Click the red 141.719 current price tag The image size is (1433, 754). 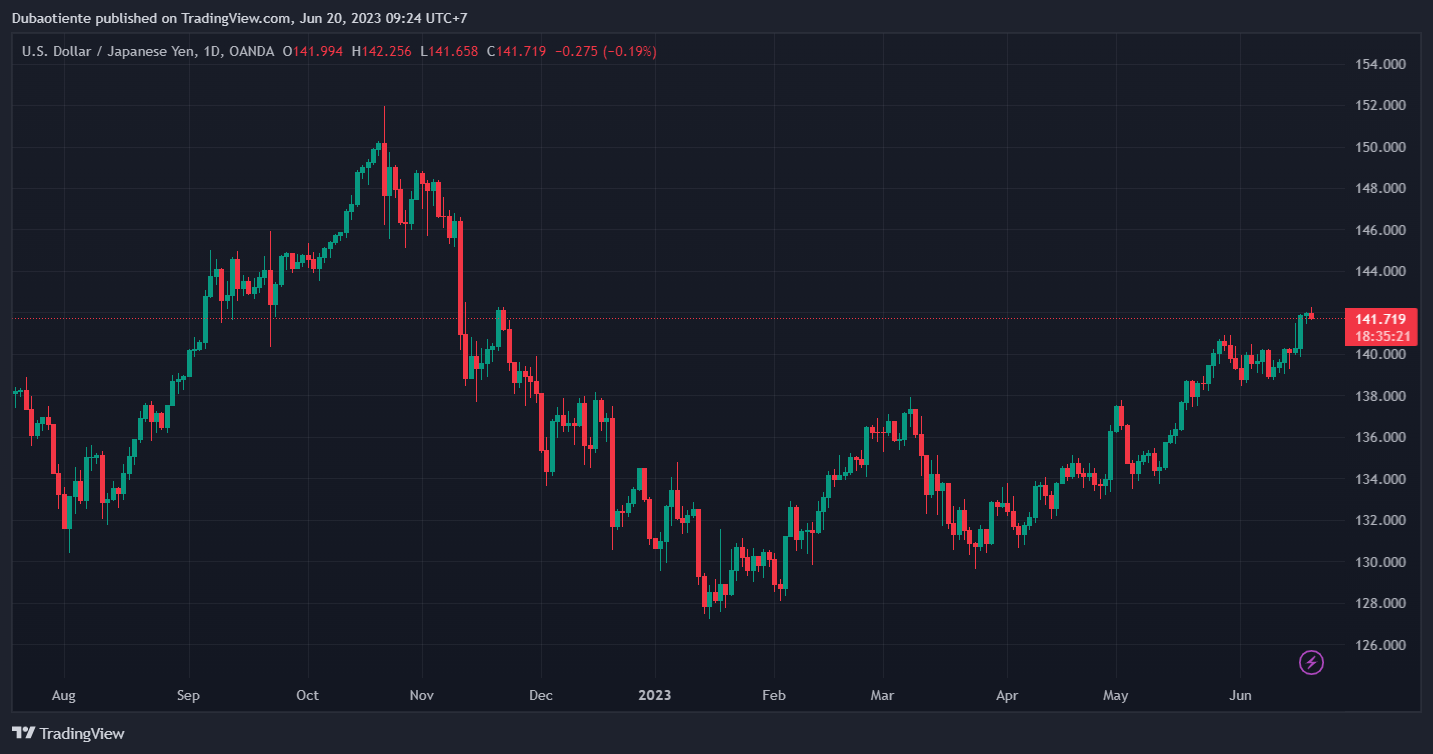pos(1381,319)
